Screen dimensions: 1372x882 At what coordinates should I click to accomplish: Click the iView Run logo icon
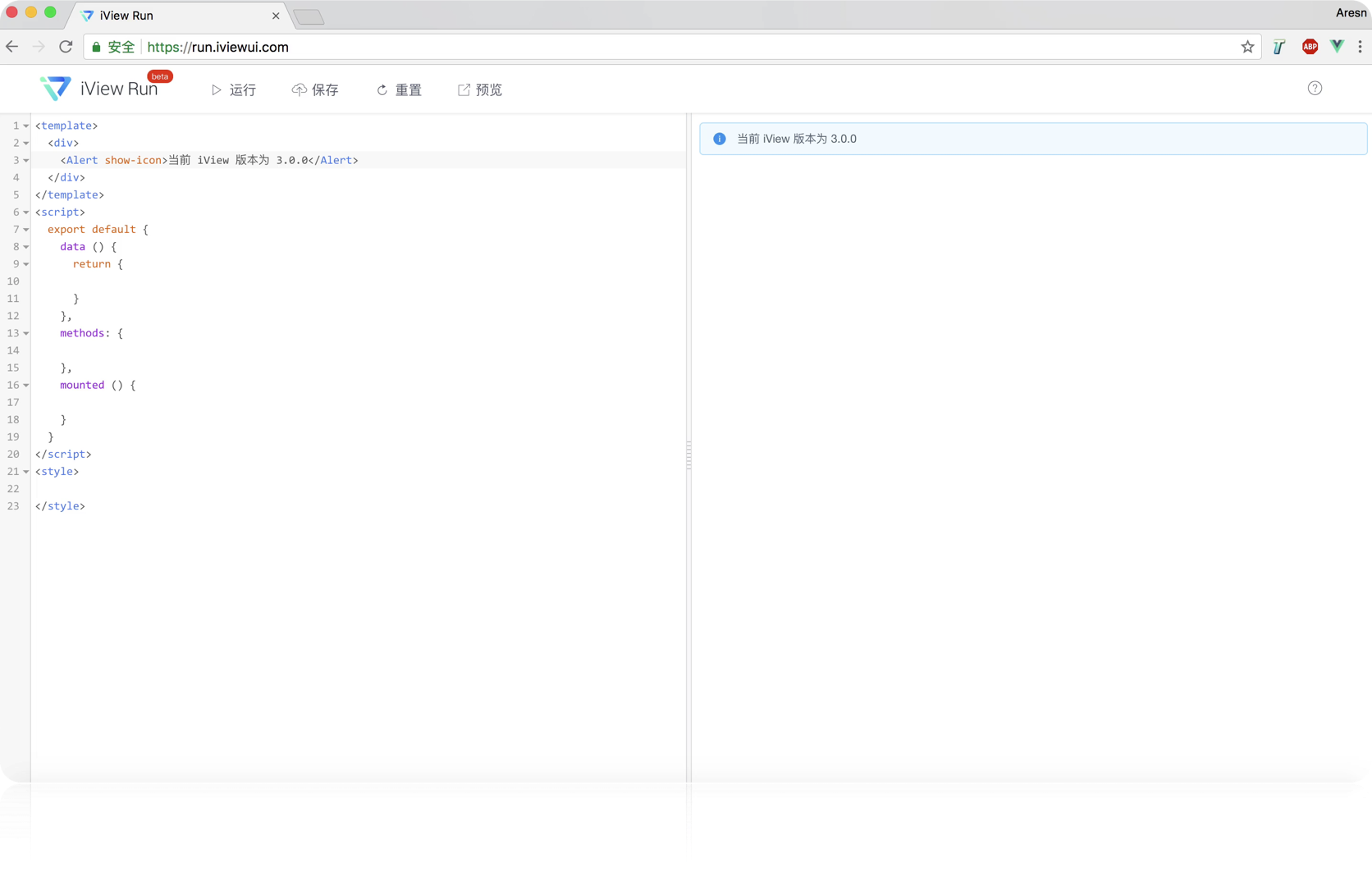pos(55,89)
